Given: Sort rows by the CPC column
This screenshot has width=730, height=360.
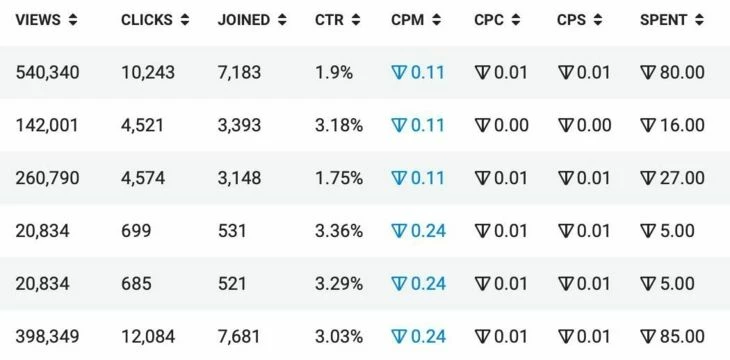Looking at the screenshot, I should (x=497, y=20).
